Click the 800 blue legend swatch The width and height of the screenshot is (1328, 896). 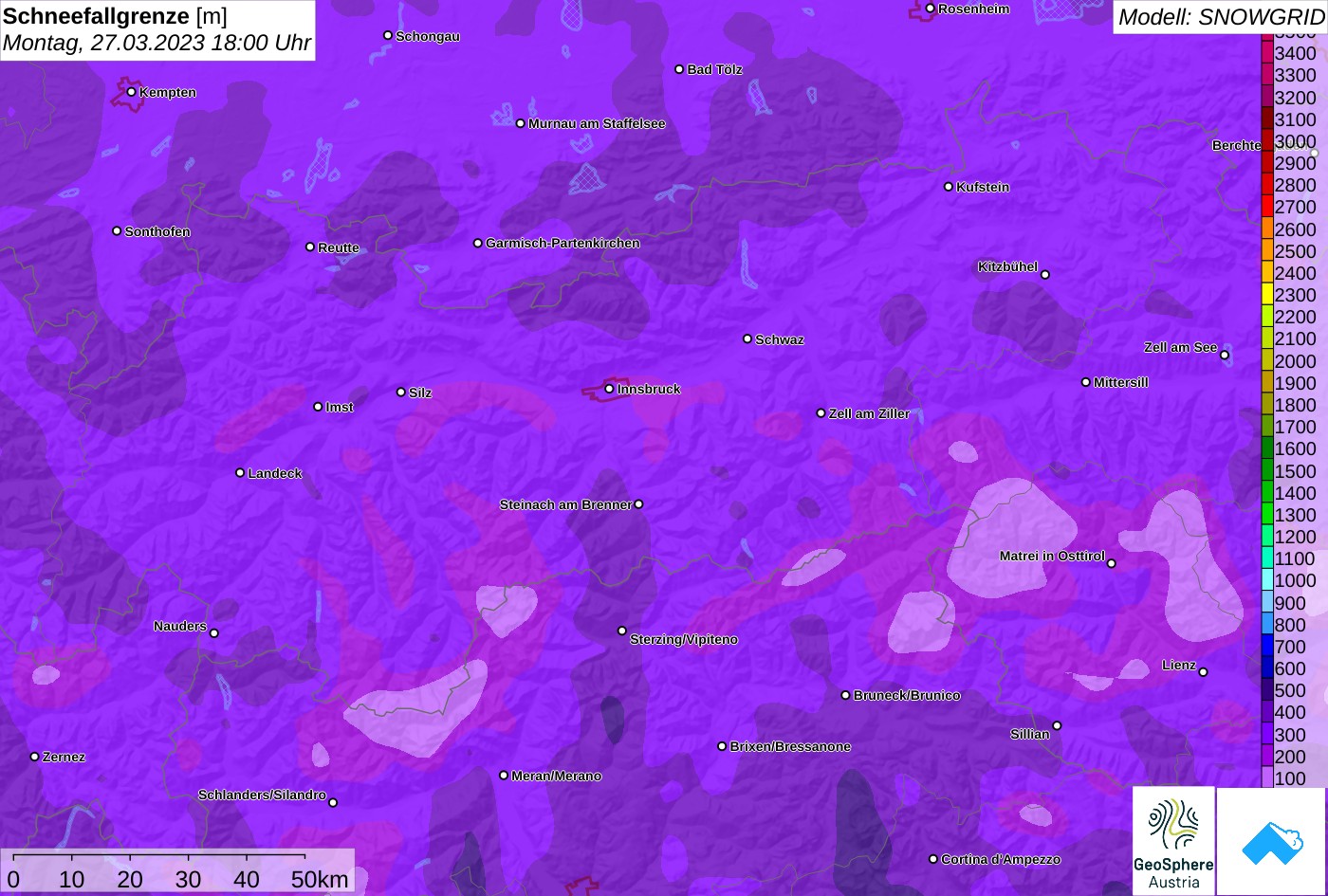[x=1267, y=625]
